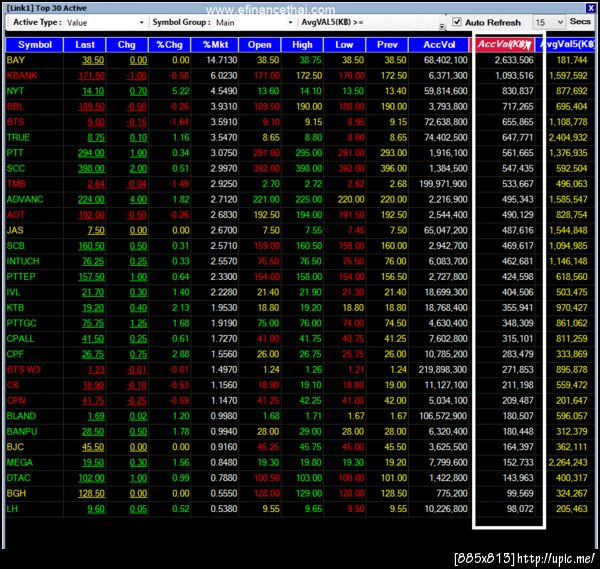
Task: Select the LH symbol
Action: coord(12,509)
